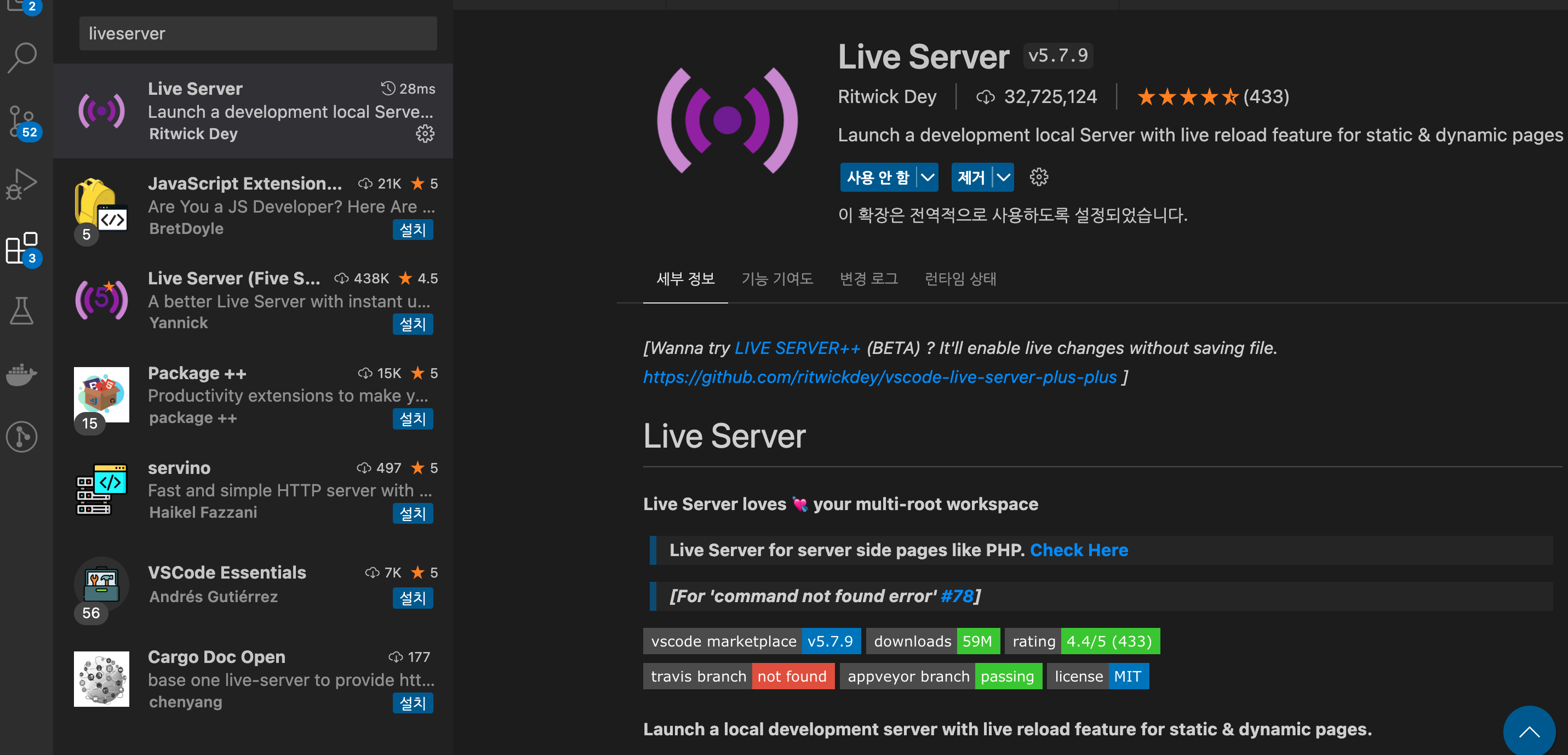Install Cargo Doc Open via 설치 button
The height and width of the screenshot is (755, 1568).
[413, 702]
